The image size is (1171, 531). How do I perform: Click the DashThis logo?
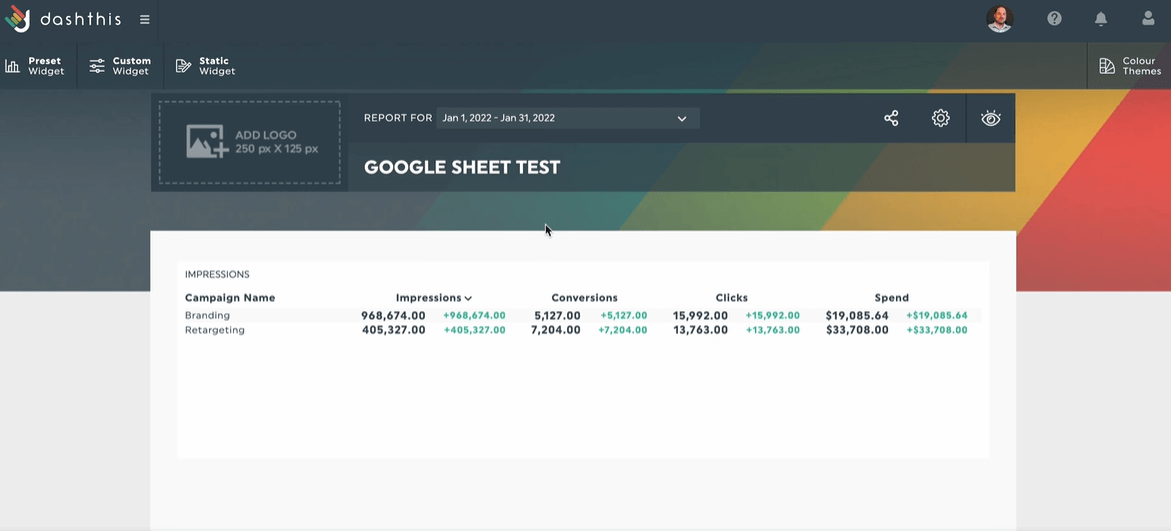[x=63, y=19]
